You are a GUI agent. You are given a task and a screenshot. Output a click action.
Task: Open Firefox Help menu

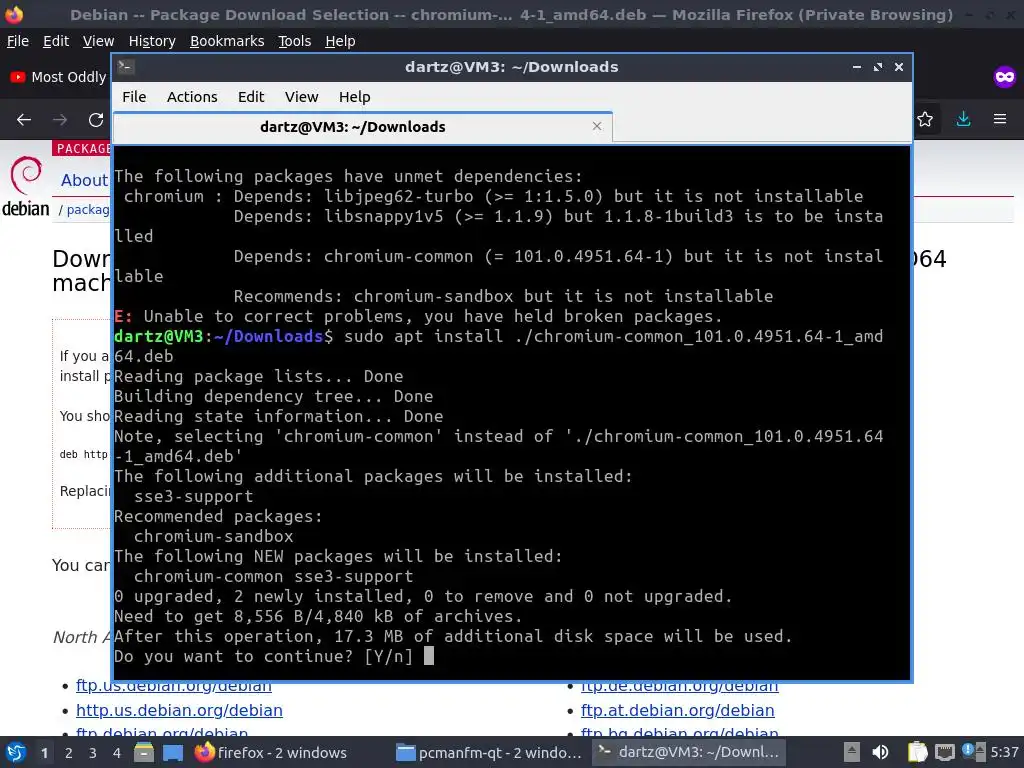pyautogui.click(x=340, y=41)
